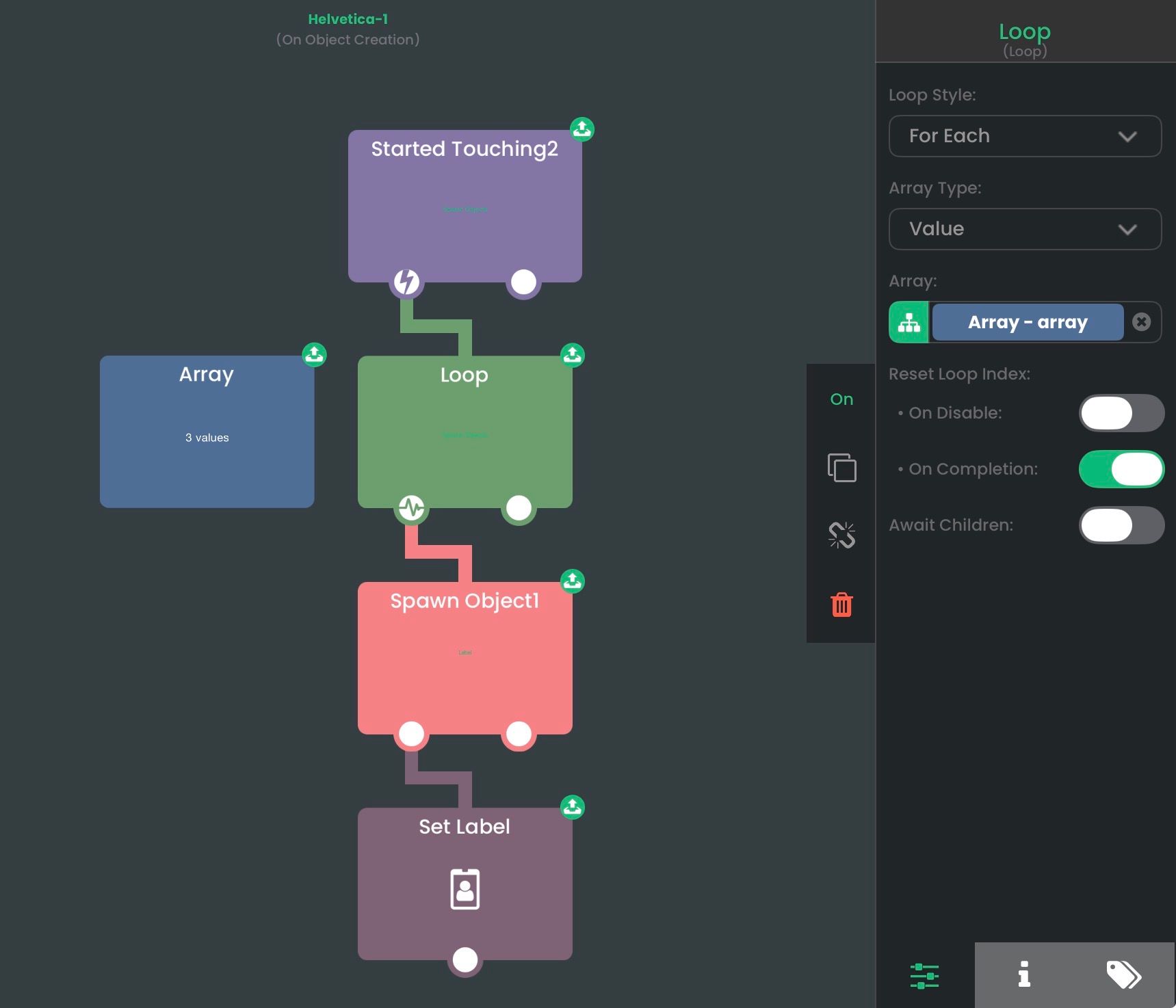Screen dimensions: 1176x1008
Task: Click the export icon on Array node
Action: pyautogui.click(x=315, y=355)
